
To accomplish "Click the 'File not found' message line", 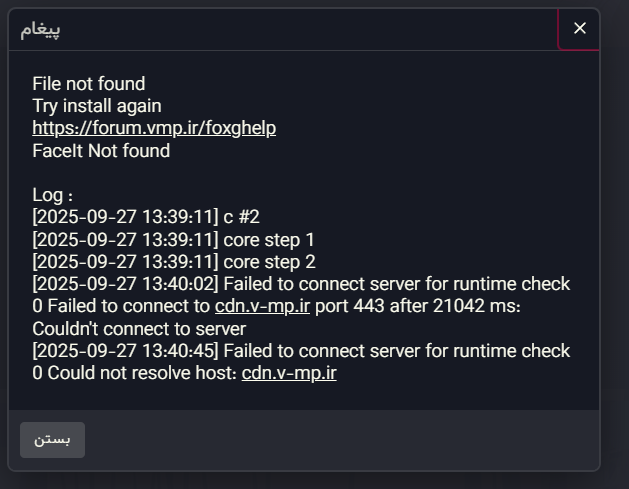I will (x=88, y=84).
